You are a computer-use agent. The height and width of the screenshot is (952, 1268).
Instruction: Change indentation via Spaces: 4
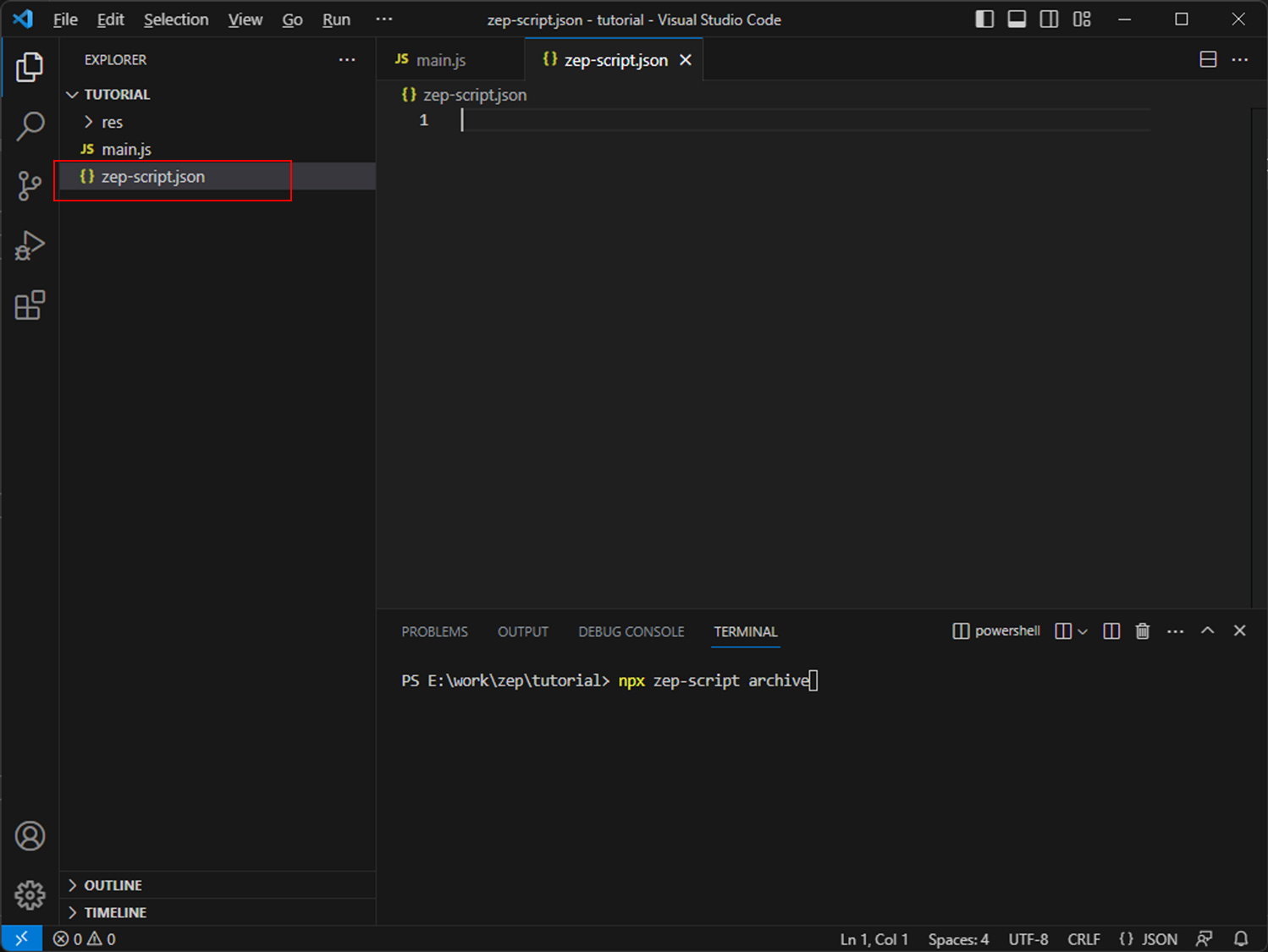[x=958, y=939]
